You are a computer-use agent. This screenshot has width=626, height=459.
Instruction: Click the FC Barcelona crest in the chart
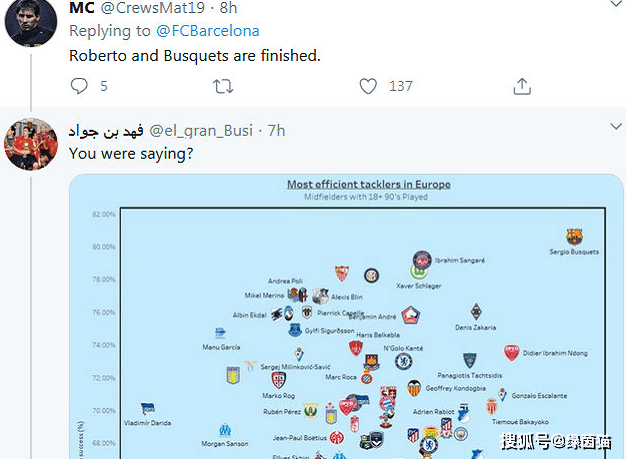coord(574,237)
